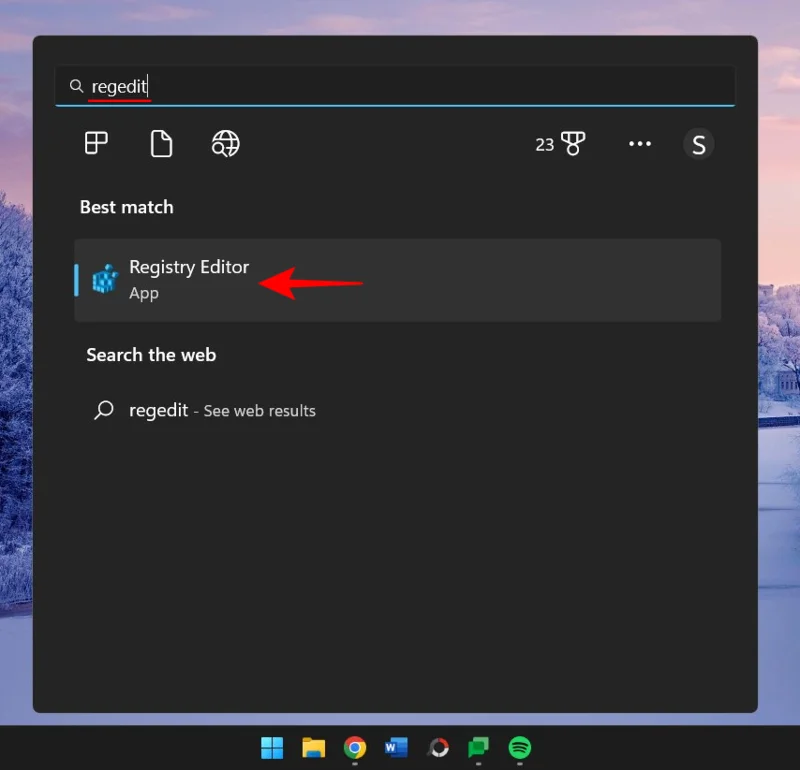
Task: Open the Start menu button
Action: 271,747
